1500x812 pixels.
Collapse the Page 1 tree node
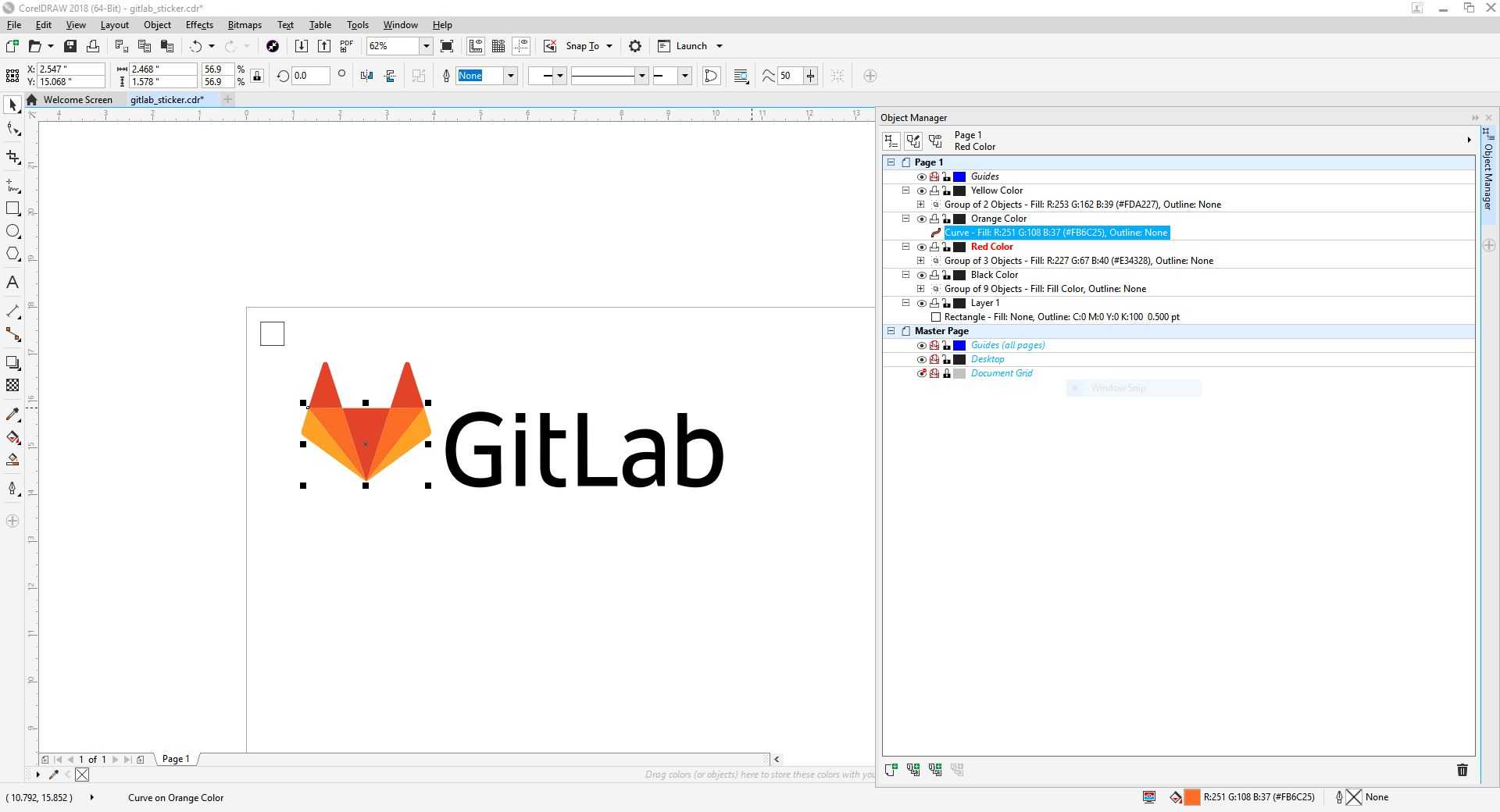(891, 162)
